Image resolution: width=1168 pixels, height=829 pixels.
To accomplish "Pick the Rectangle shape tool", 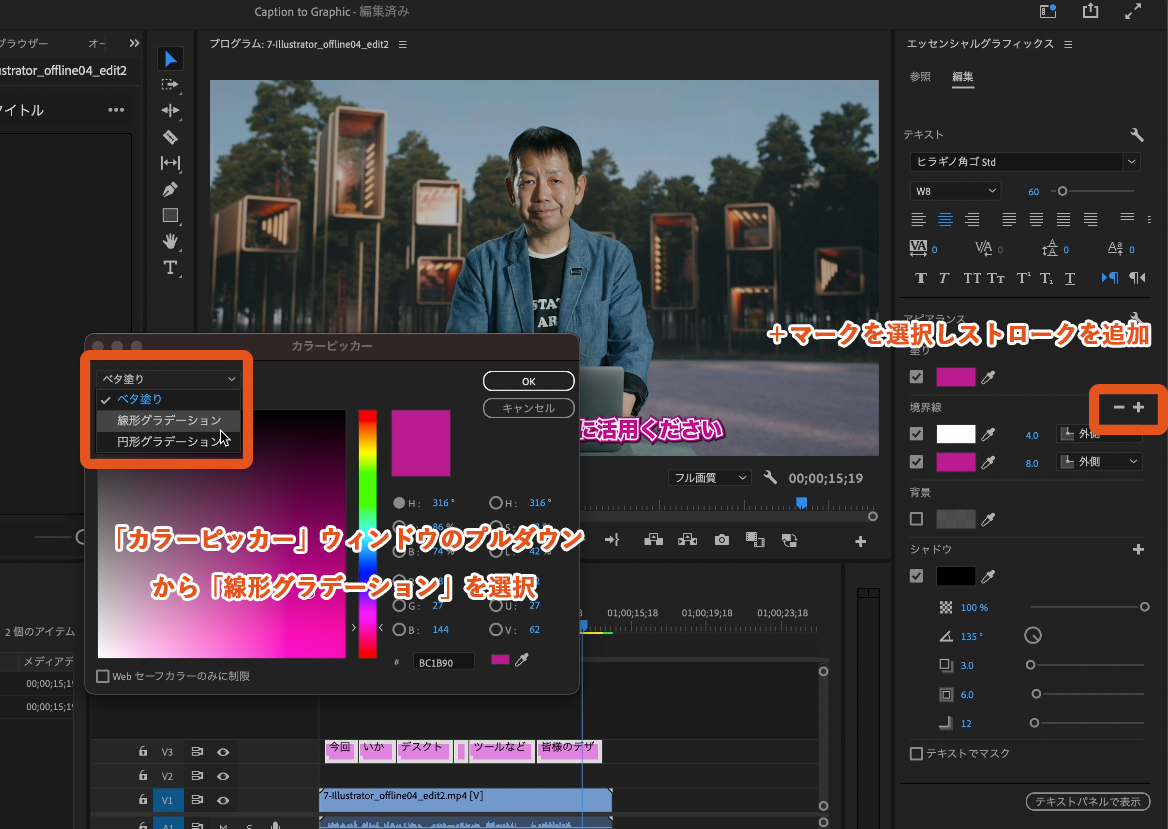I will (170, 215).
